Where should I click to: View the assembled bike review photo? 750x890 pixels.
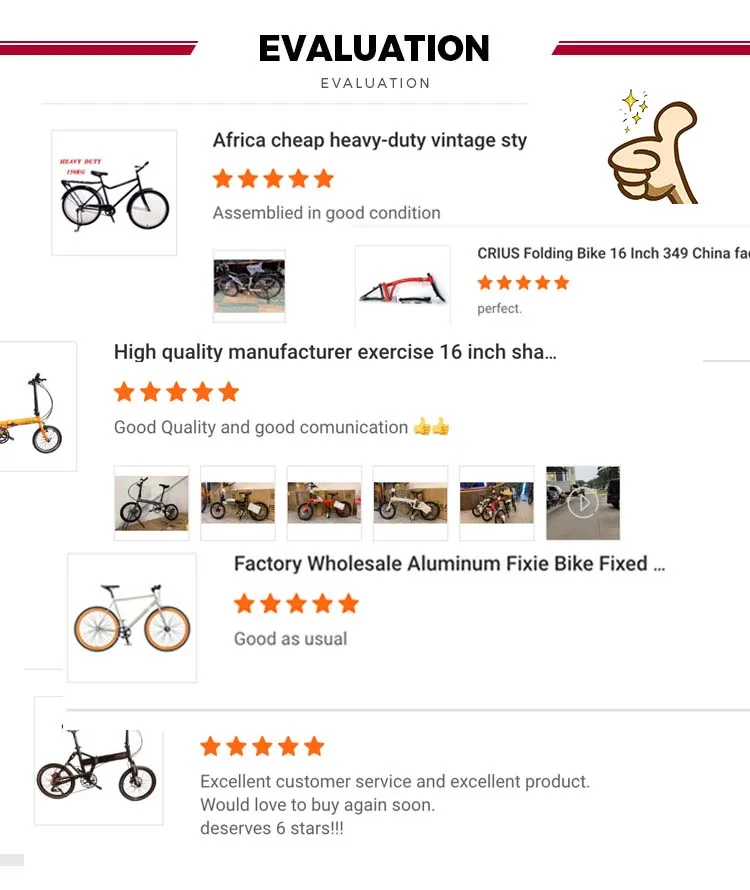pos(249,286)
